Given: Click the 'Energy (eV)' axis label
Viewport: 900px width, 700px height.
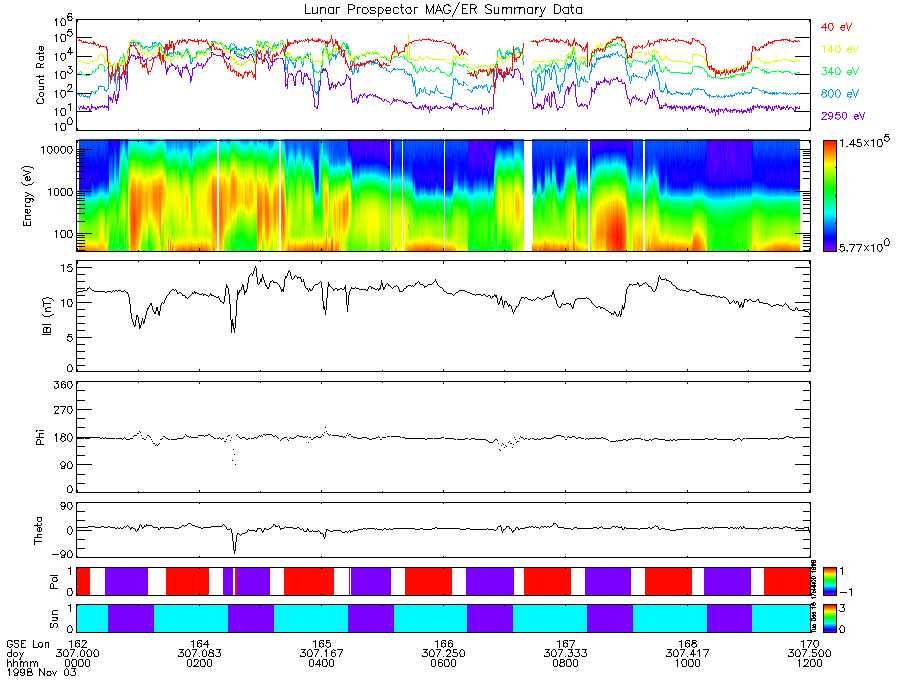Looking at the screenshot, I should point(27,196).
